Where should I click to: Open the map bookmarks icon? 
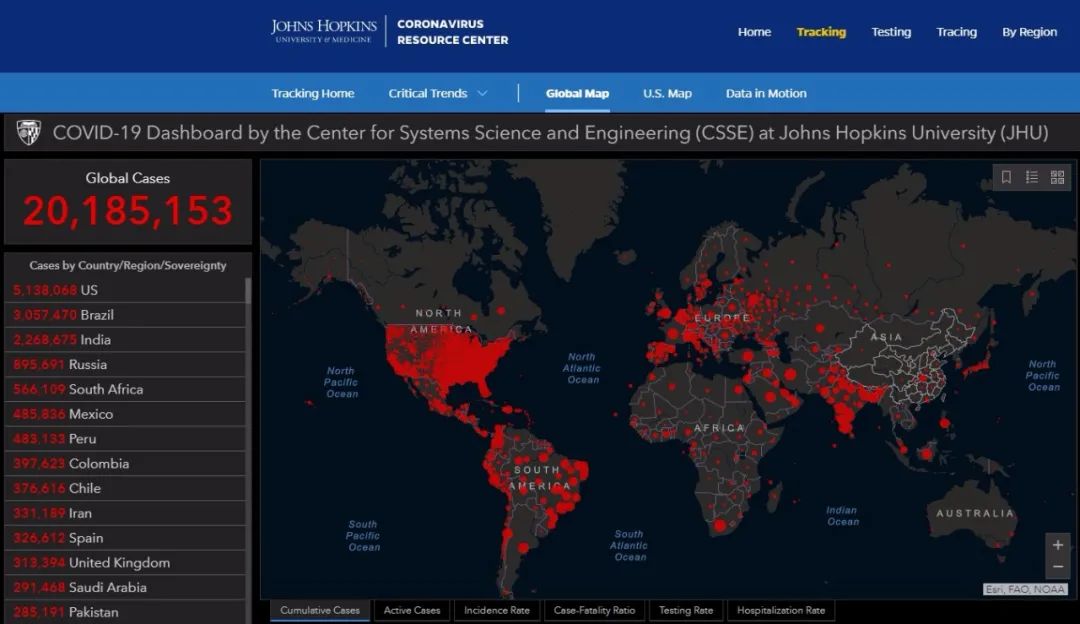(x=1006, y=177)
